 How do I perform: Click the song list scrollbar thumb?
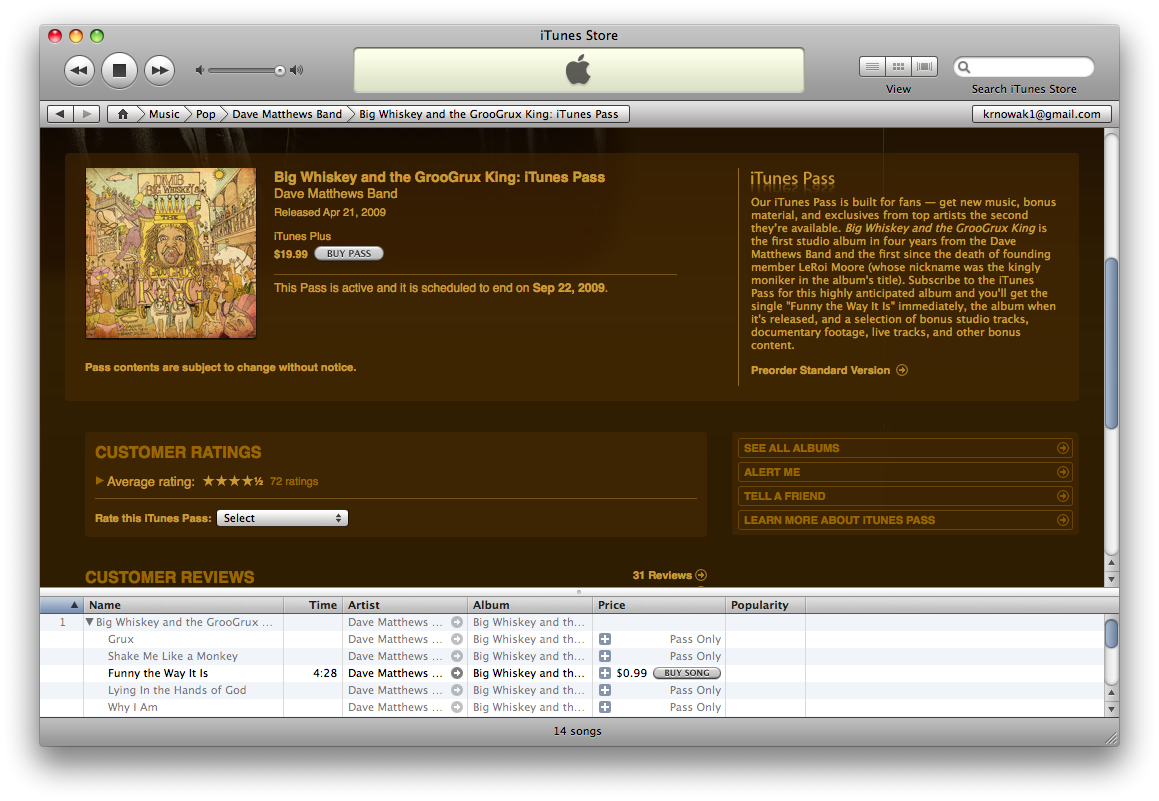[x=1112, y=634]
